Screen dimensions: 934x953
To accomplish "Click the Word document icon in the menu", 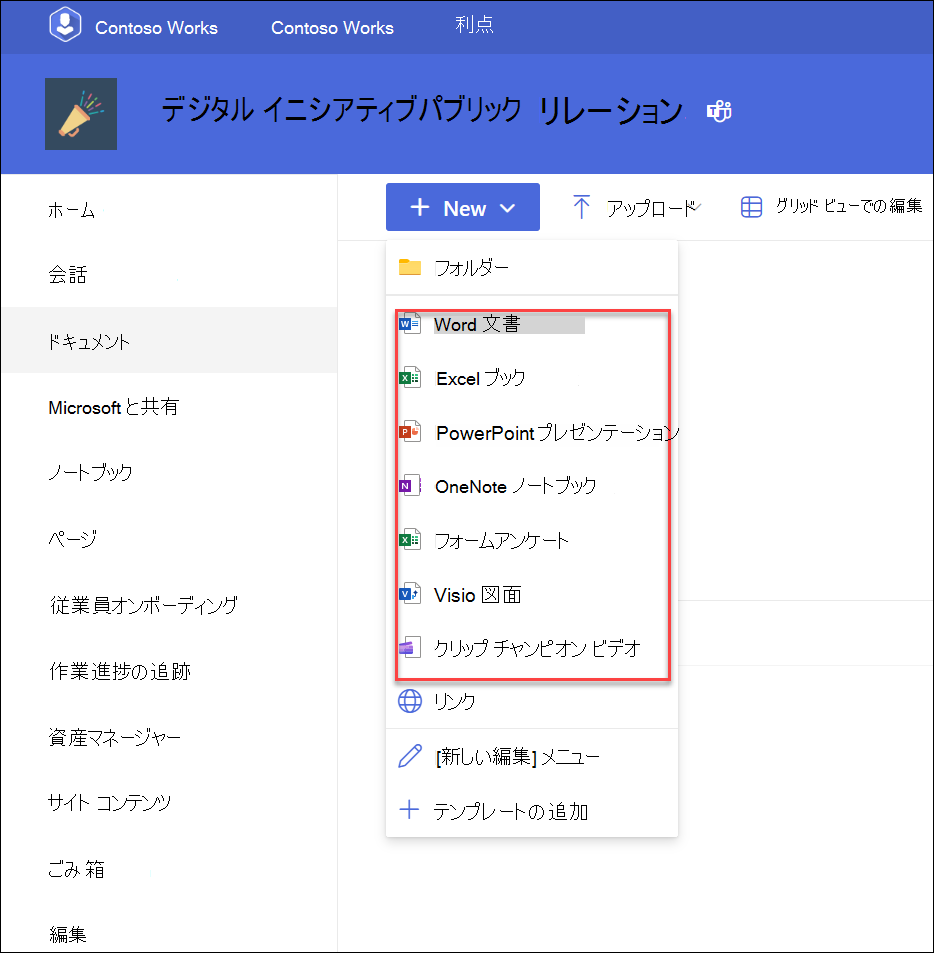I will click(410, 324).
